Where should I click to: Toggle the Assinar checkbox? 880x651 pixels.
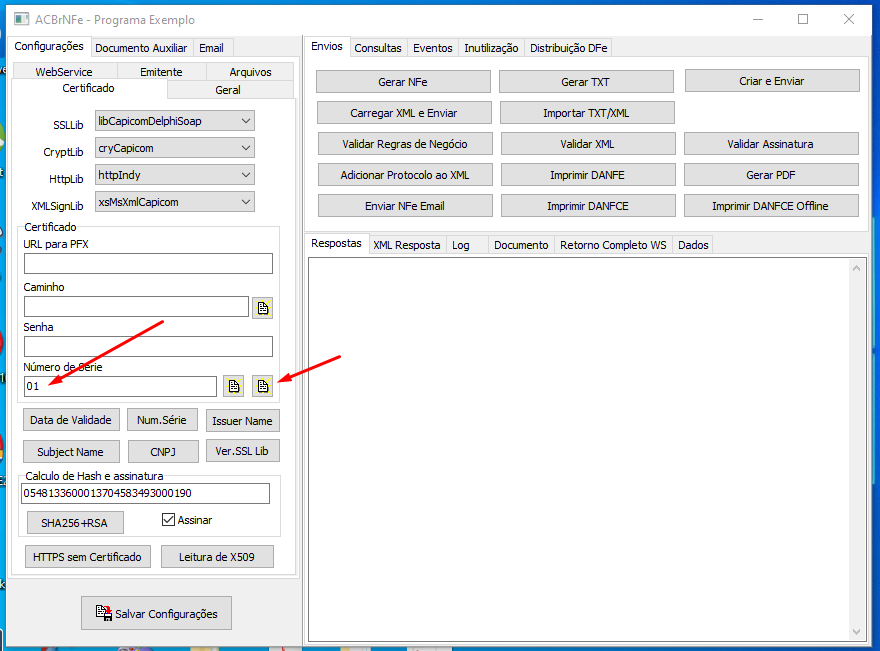168,520
